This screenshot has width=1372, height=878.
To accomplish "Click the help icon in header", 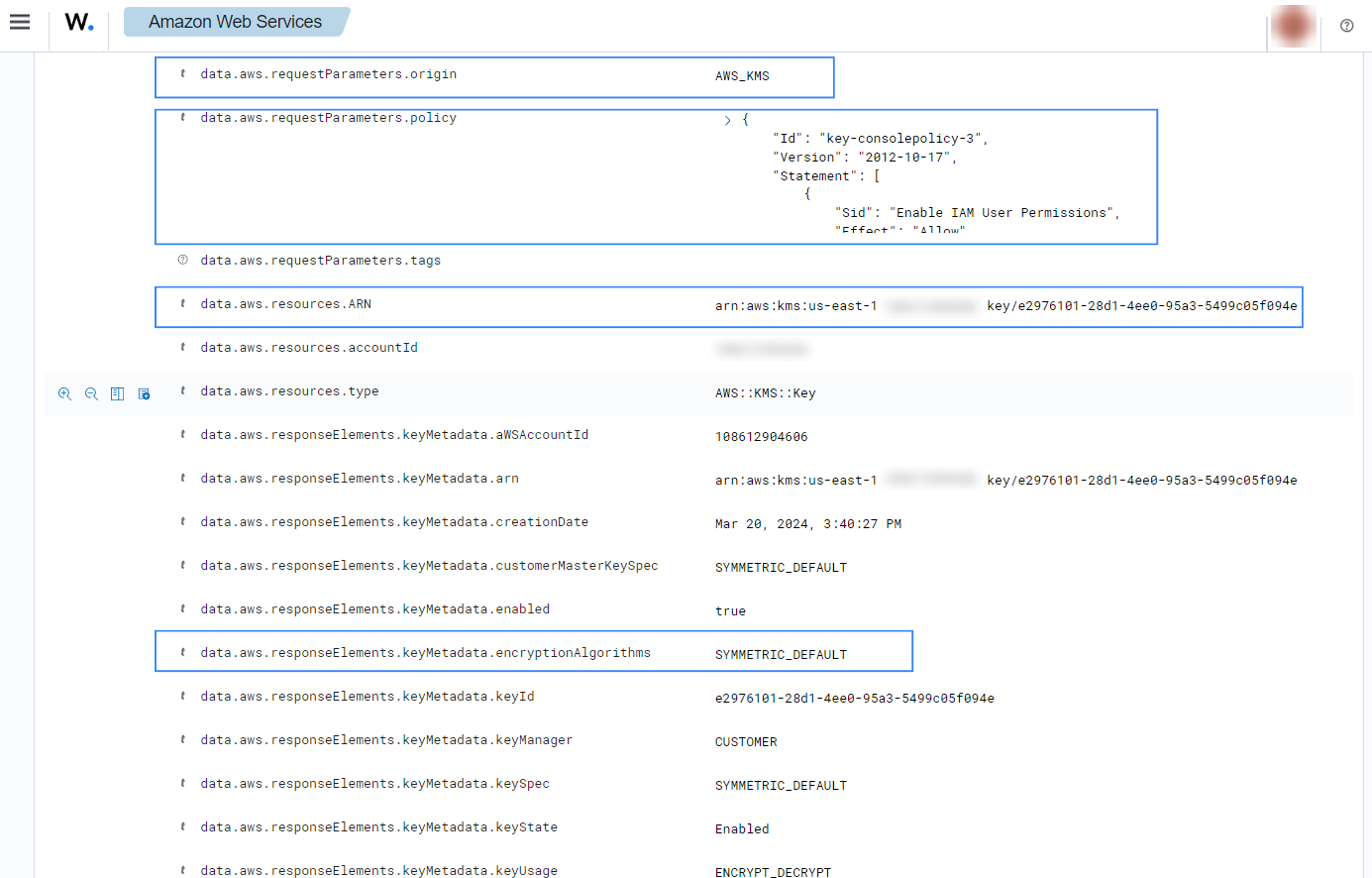I will click(x=1346, y=26).
